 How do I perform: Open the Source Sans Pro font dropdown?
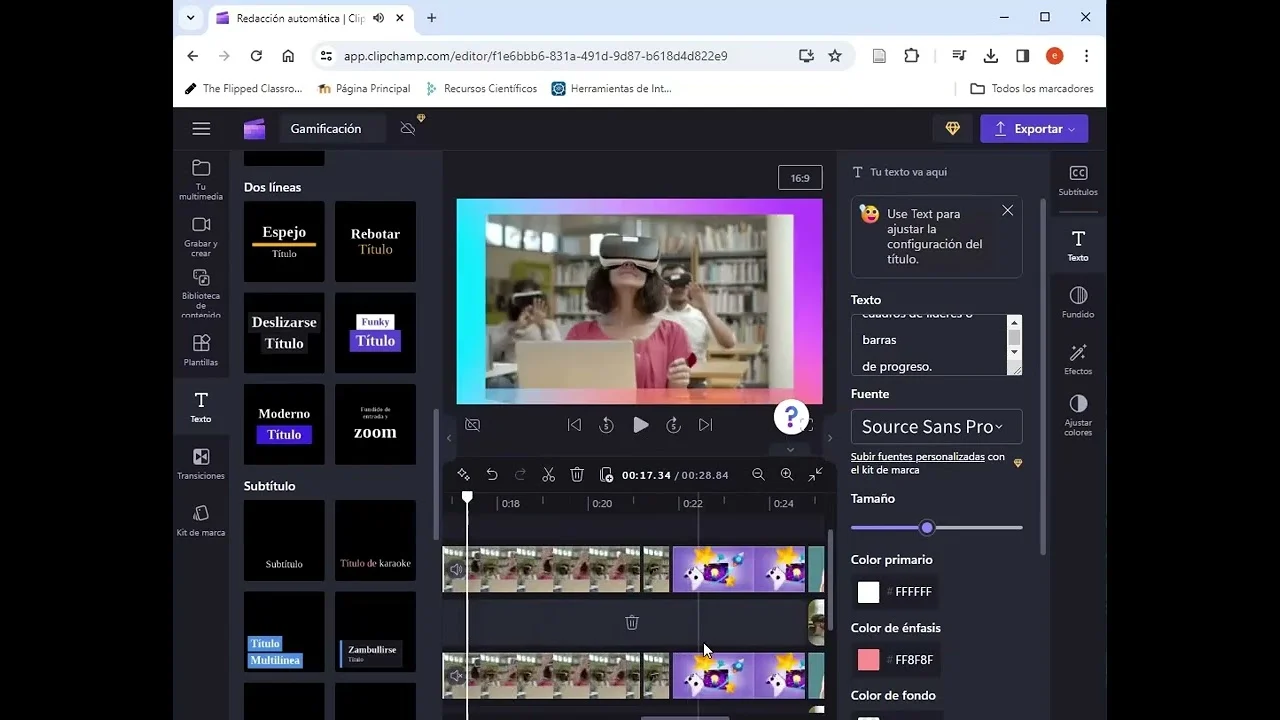(936, 426)
